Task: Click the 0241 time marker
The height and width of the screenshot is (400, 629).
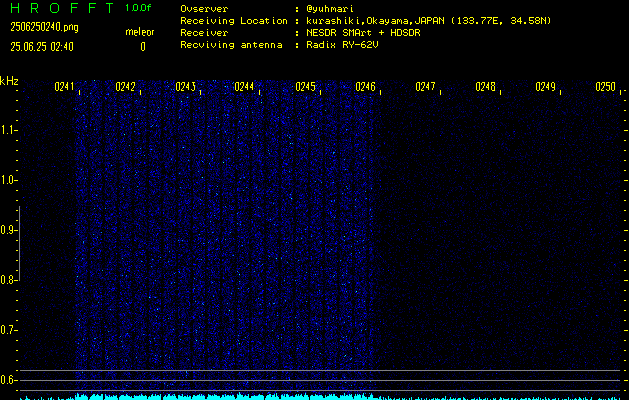Action: click(64, 87)
